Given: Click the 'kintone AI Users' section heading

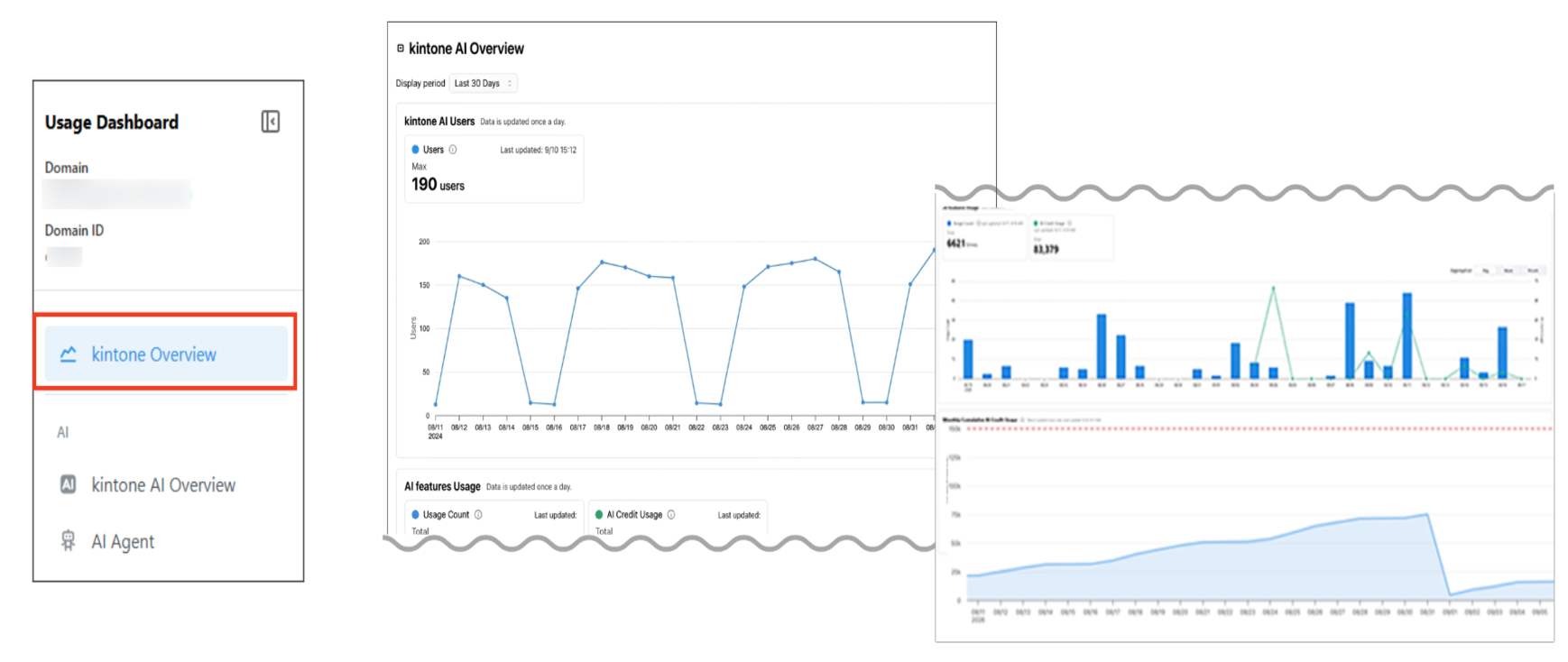Looking at the screenshot, I should click(439, 121).
